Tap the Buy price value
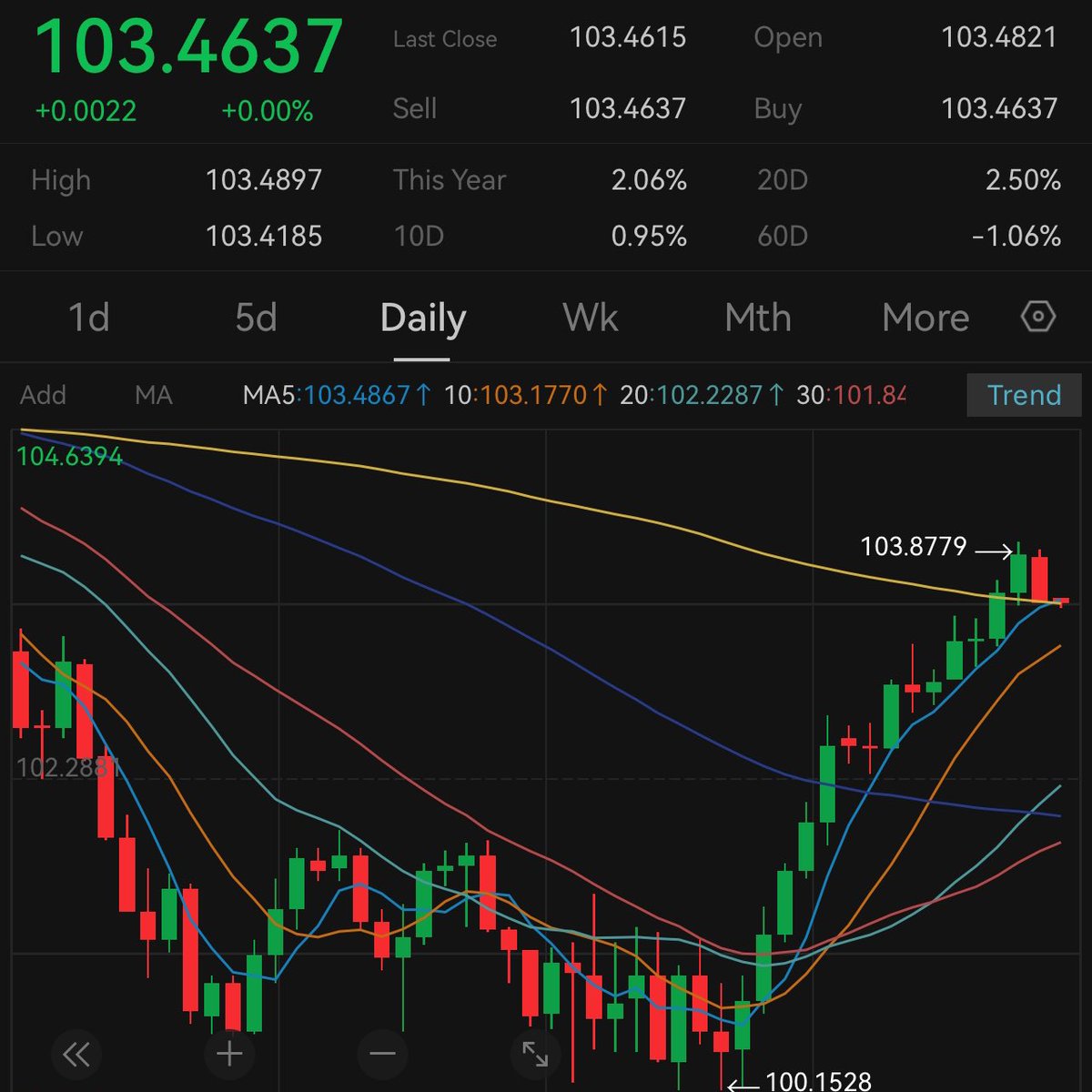Image resolution: width=1092 pixels, height=1092 pixels. pyautogui.click(x=999, y=108)
